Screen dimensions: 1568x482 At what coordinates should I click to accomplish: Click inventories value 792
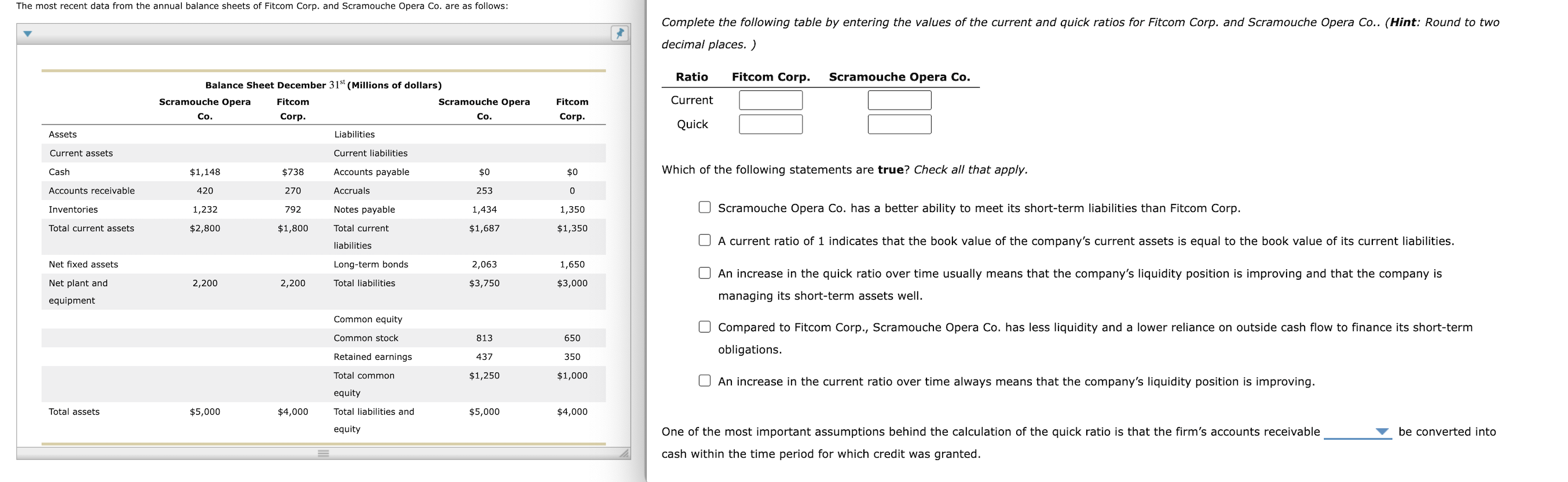coord(293,210)
